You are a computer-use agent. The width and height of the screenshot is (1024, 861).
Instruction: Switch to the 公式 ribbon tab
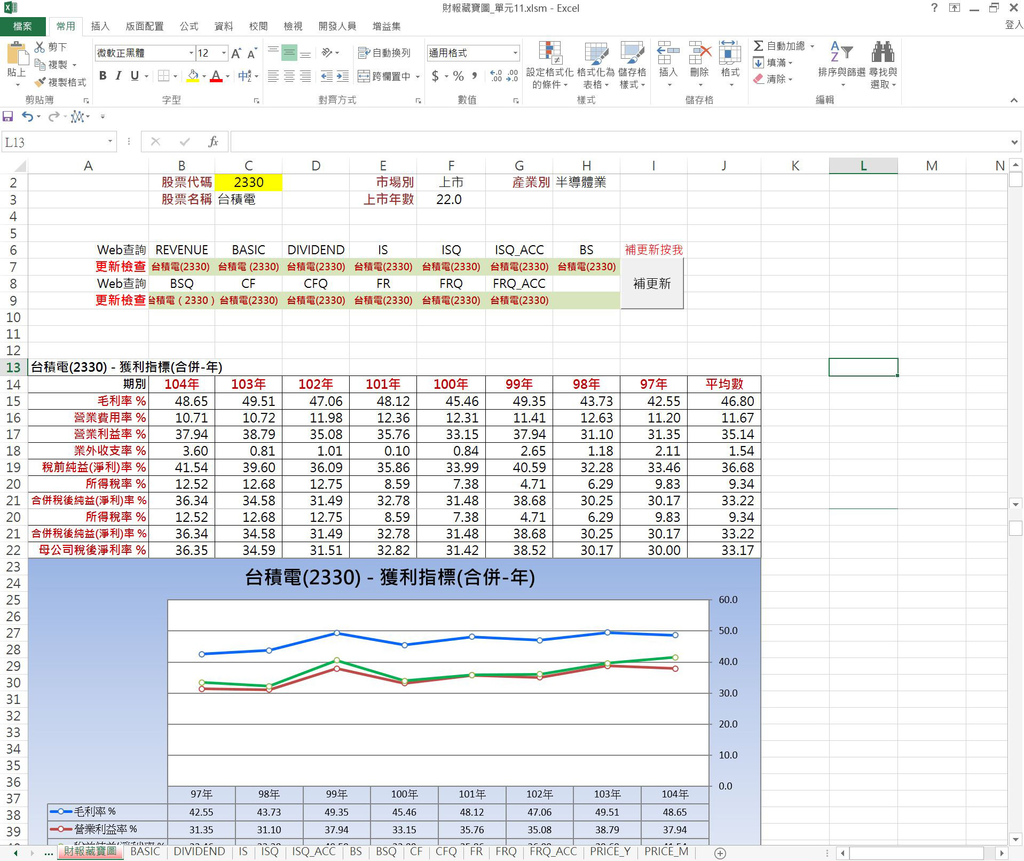[189, 26]
